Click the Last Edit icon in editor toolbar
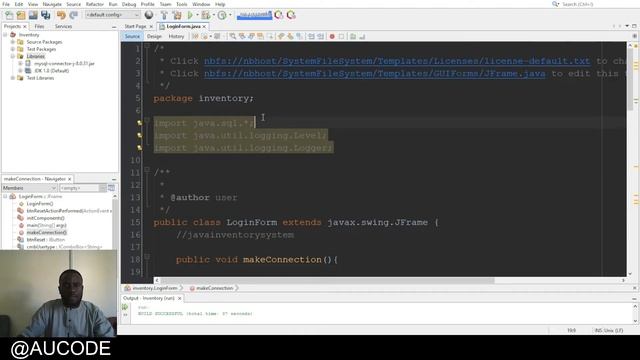 pos(195,36)
